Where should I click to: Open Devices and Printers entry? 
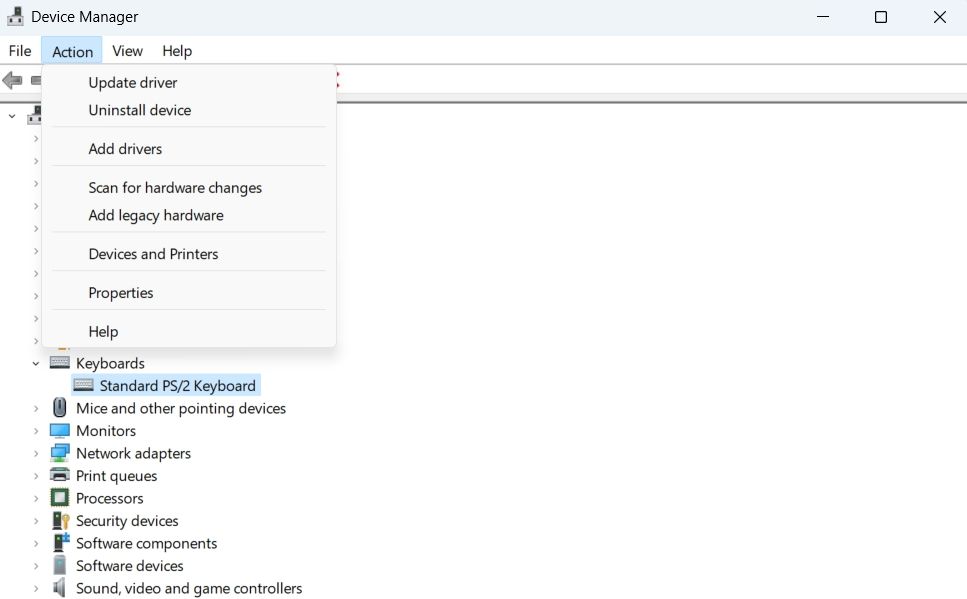[189, 254]
